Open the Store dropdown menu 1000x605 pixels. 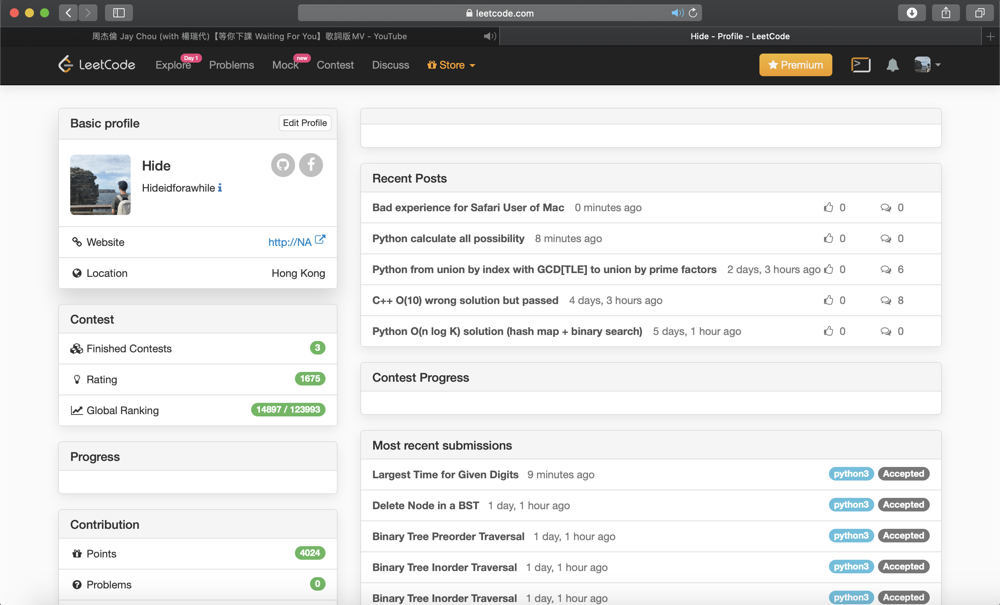451,65
